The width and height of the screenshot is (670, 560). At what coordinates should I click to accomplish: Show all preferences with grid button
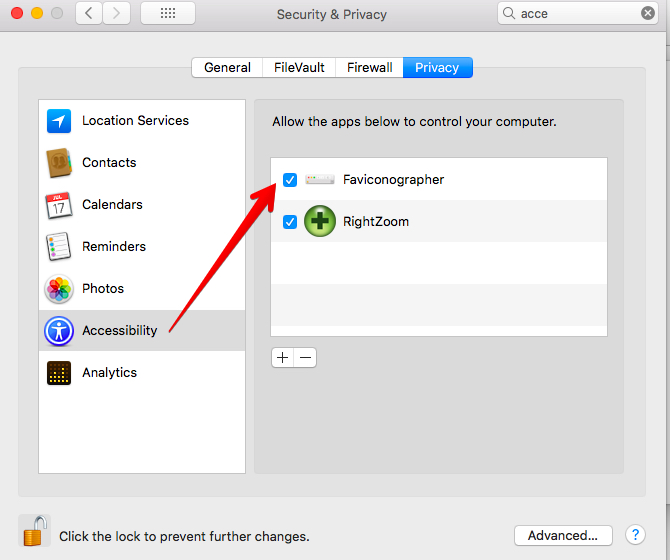[x=168, y=14]
